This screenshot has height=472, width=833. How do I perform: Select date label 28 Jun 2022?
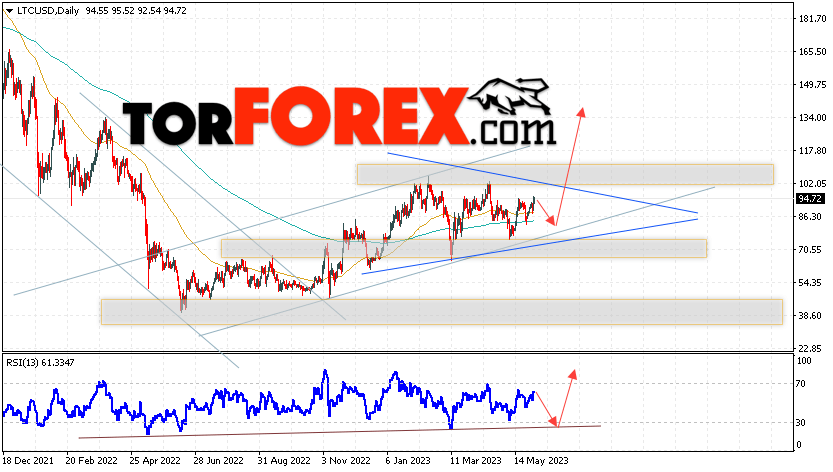coord(218,461)
